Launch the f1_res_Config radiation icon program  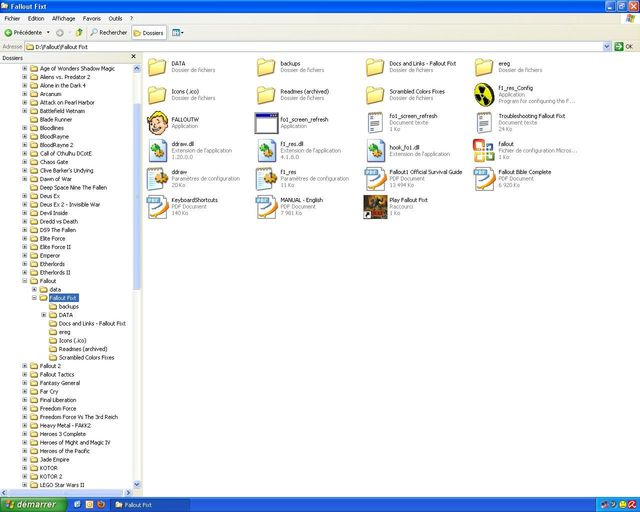tap(484, 94)
